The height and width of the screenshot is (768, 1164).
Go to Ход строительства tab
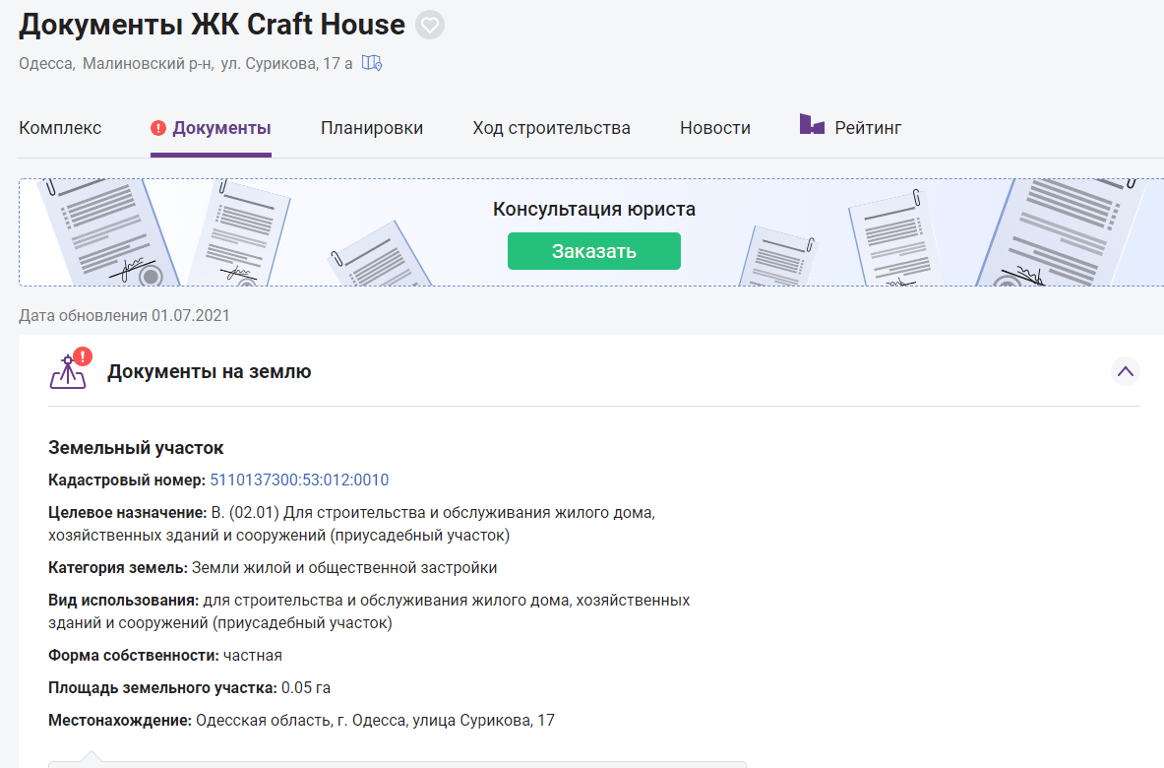pyautogui.click(x=552, y=128)
